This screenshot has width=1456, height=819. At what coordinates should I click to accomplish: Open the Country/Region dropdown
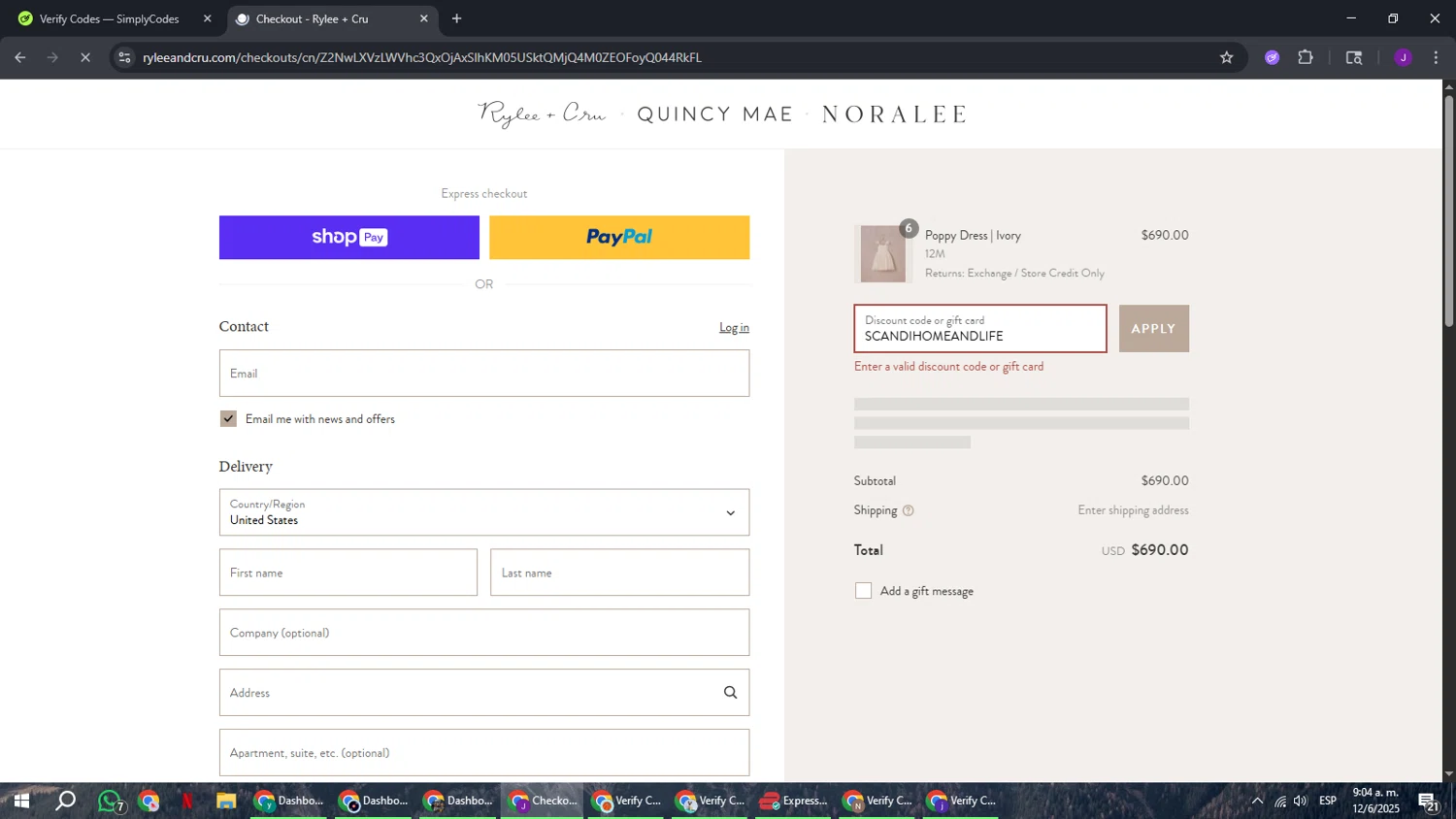[484, 512]
